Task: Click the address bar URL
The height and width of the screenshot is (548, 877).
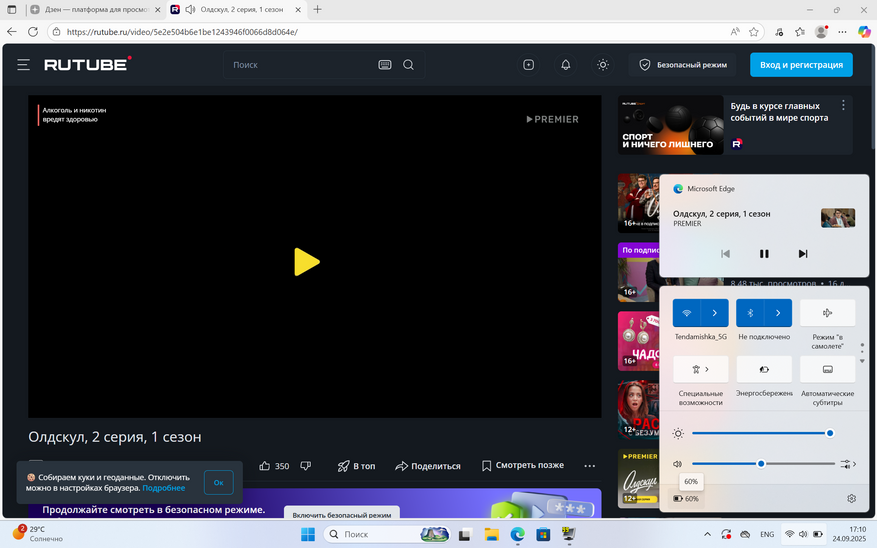Action: (x=182, y=32)
